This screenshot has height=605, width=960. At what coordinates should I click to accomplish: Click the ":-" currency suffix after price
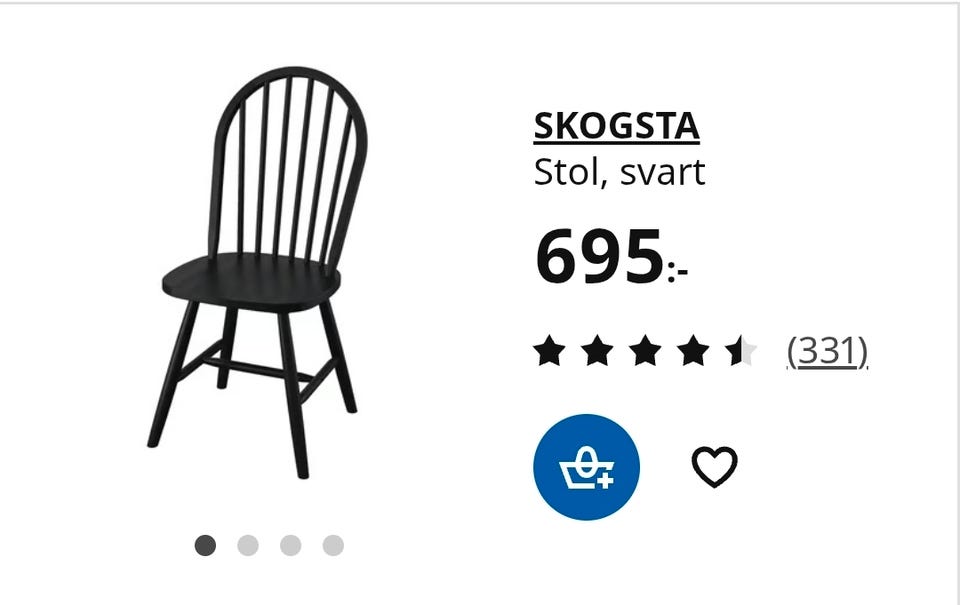pyautogui.click(x=678, y=271)
